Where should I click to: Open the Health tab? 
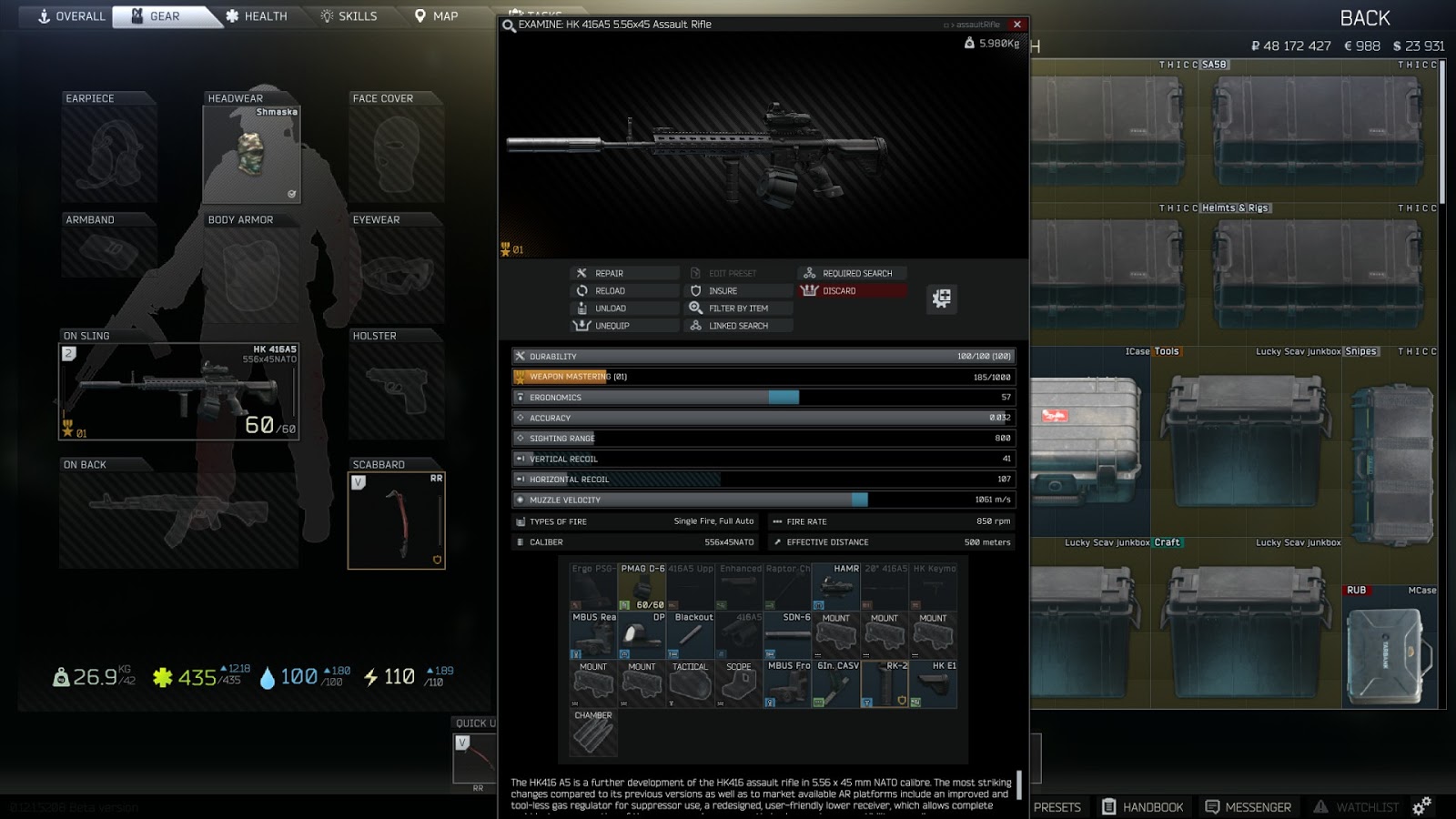pyautogui.click(x=257, y=16)
